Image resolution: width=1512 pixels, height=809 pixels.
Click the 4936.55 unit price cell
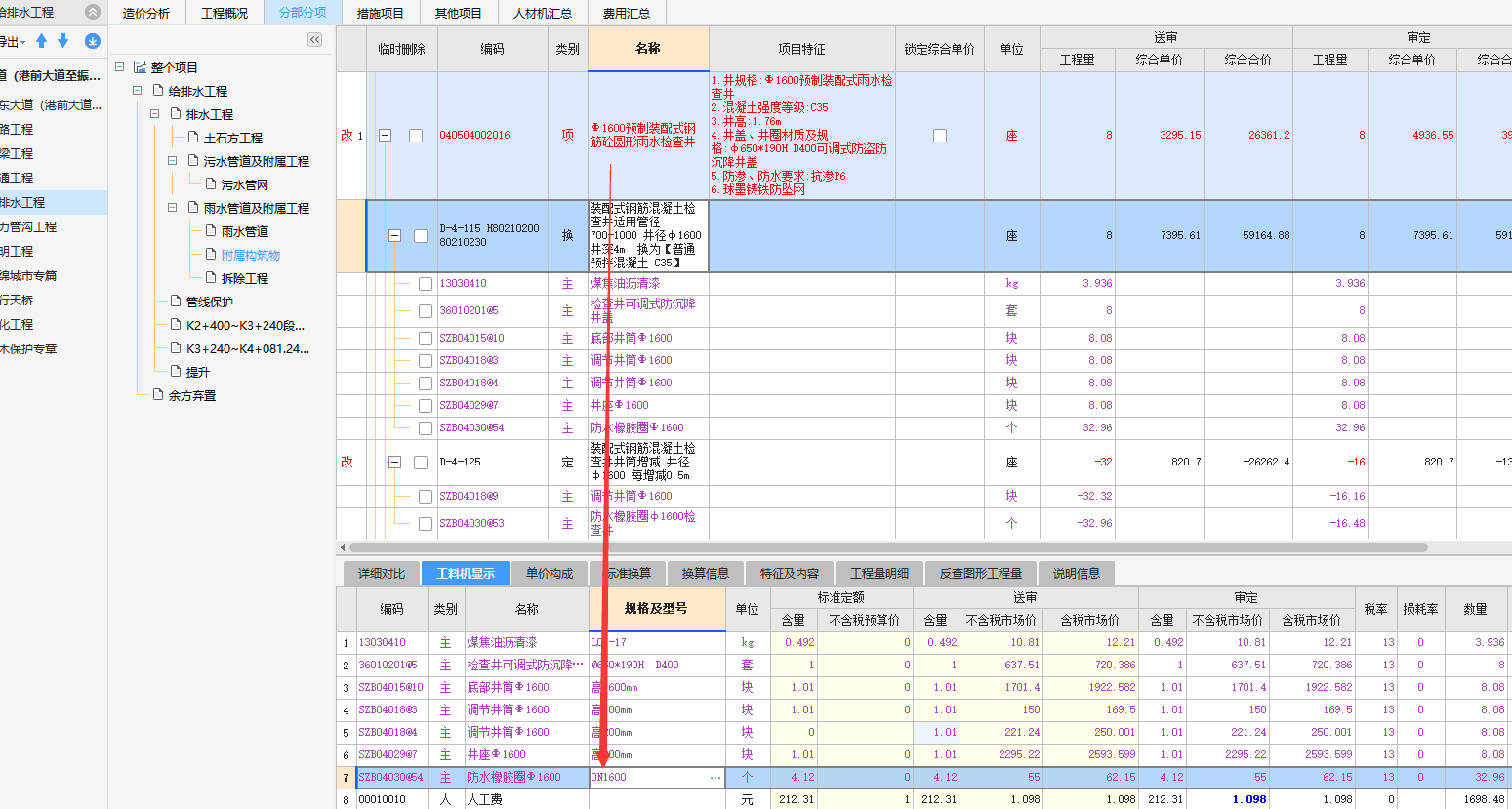click(x=1411, y=136)
